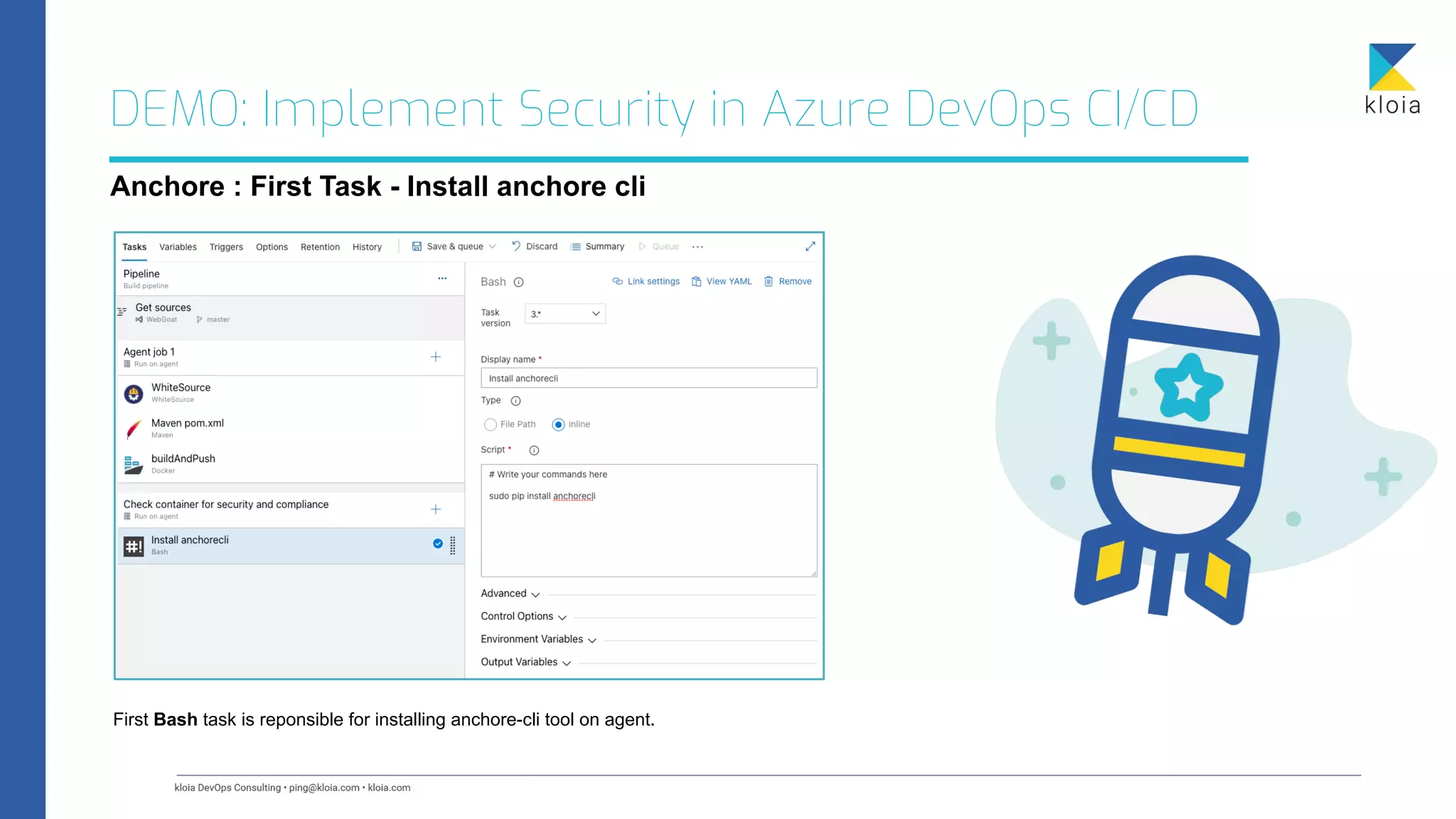Screen dimensions: 1456x819
Task: Click the Get sources list icon
Action: click(x=122, y=311)
